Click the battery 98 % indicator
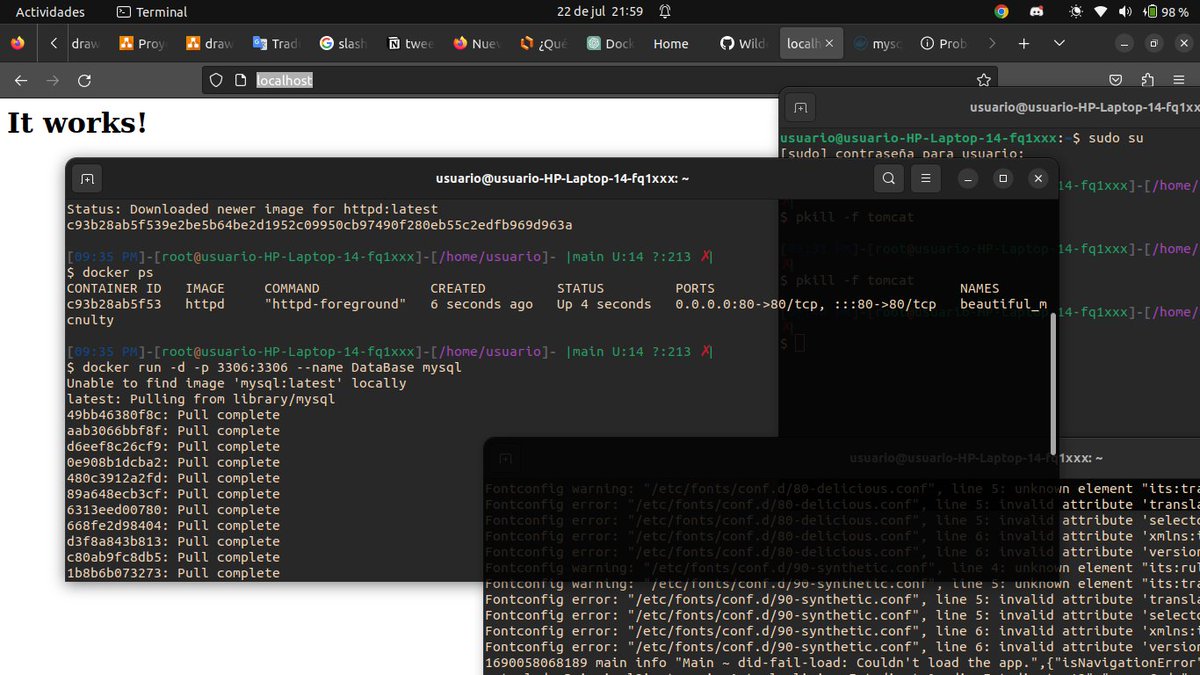 [x=1166, y=12]
